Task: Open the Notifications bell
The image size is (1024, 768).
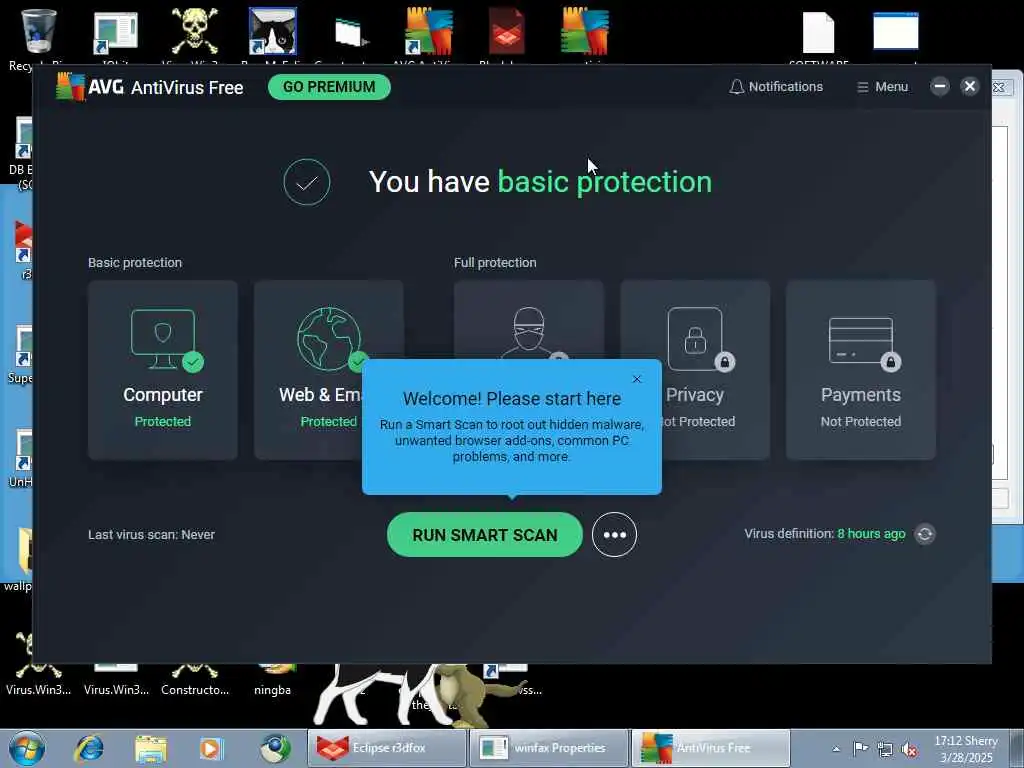Action: (776, 87)
